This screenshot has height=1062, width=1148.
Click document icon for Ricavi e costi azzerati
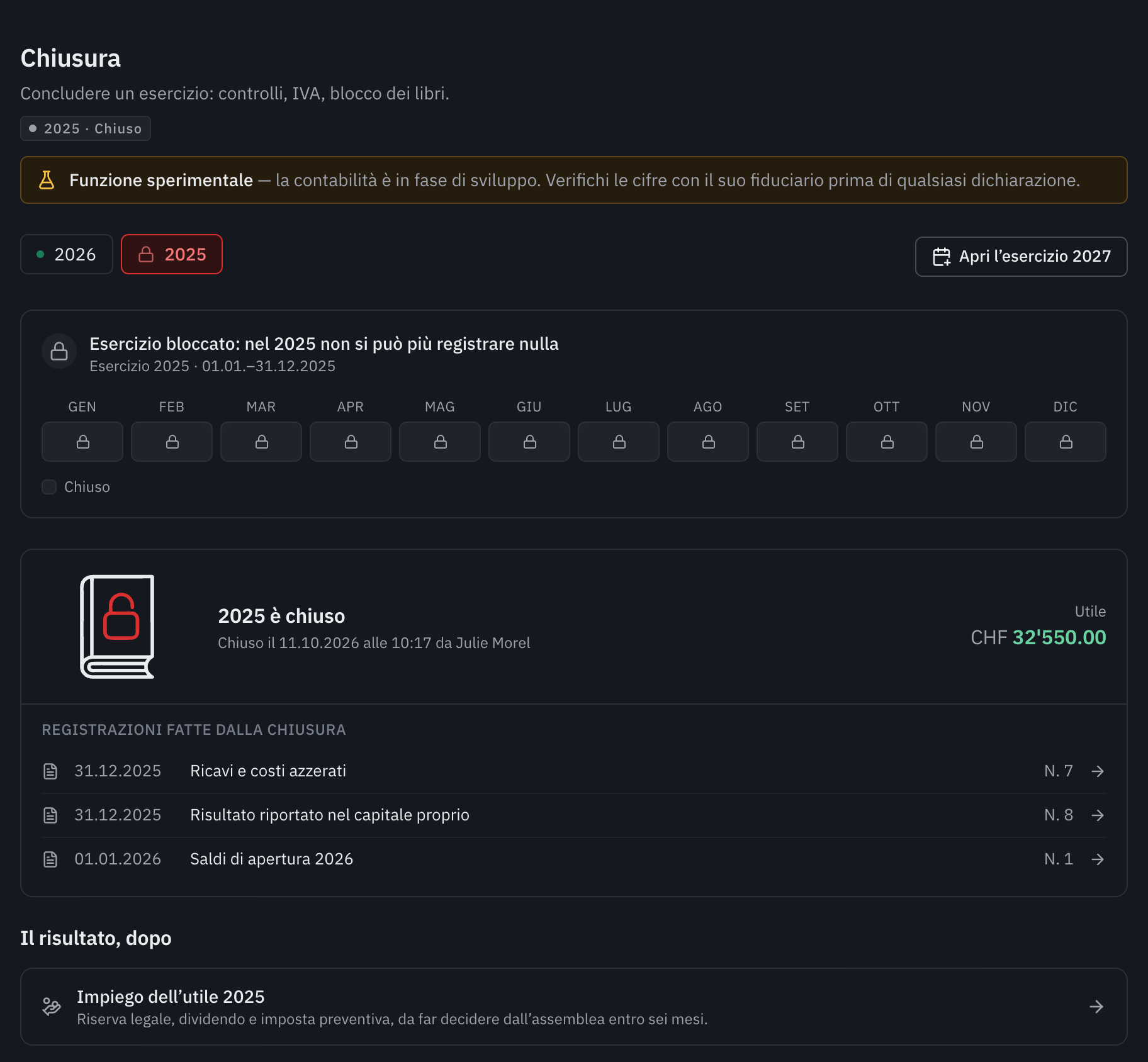click(50, 771)
